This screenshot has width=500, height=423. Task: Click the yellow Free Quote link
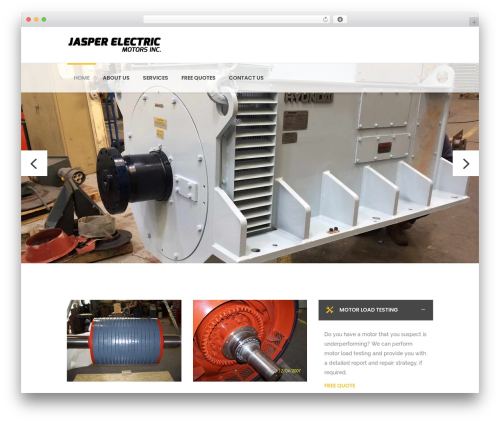(x=340, y=386)
